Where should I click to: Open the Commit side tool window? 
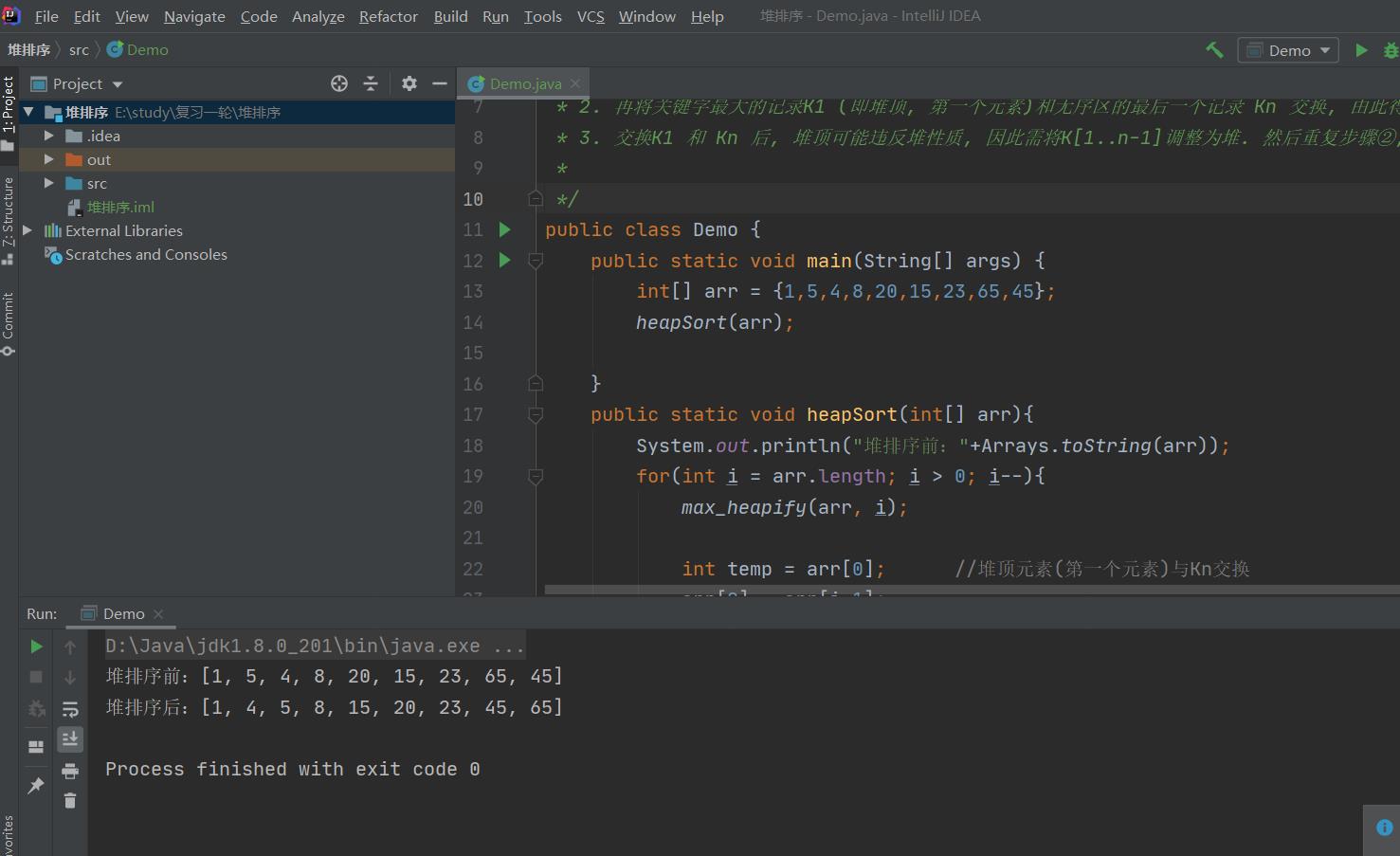pos(9,323)
